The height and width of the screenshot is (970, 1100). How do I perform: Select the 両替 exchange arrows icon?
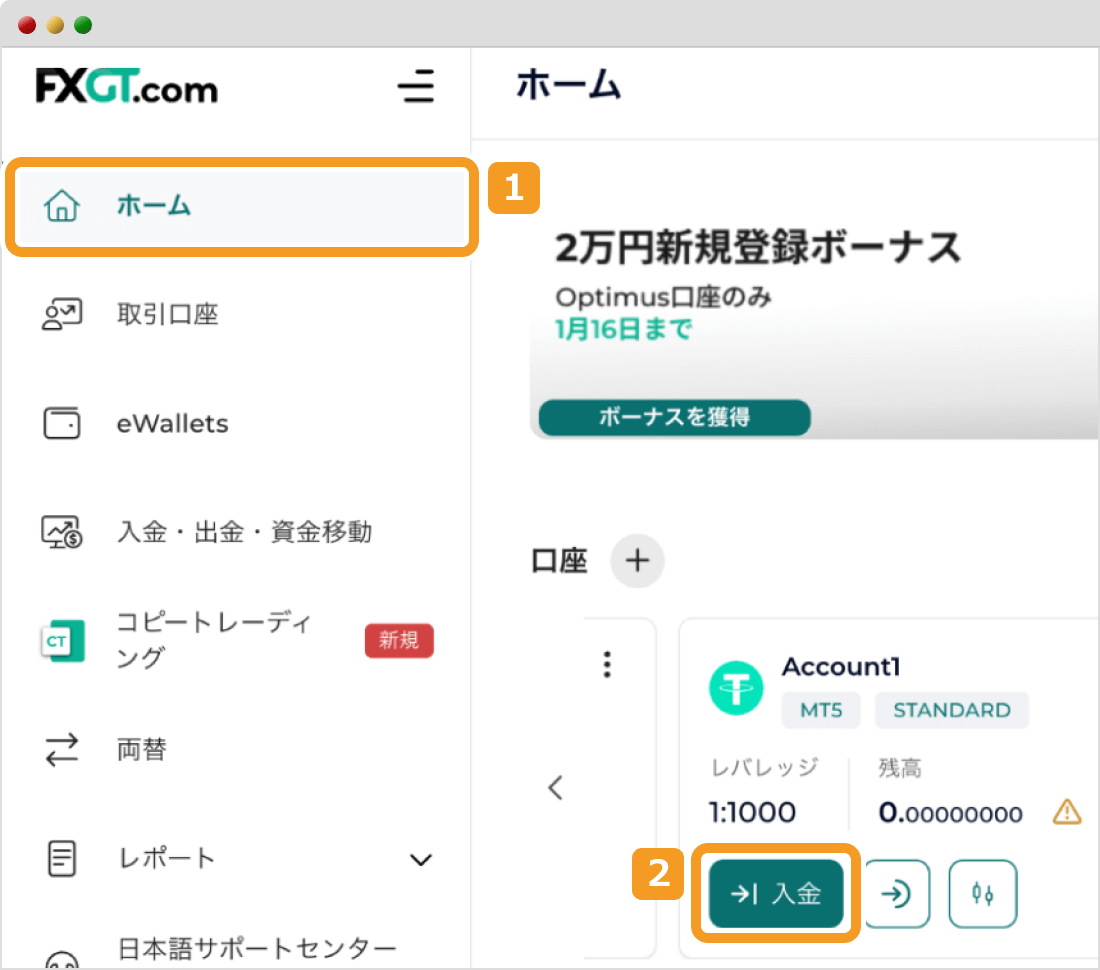62,749
